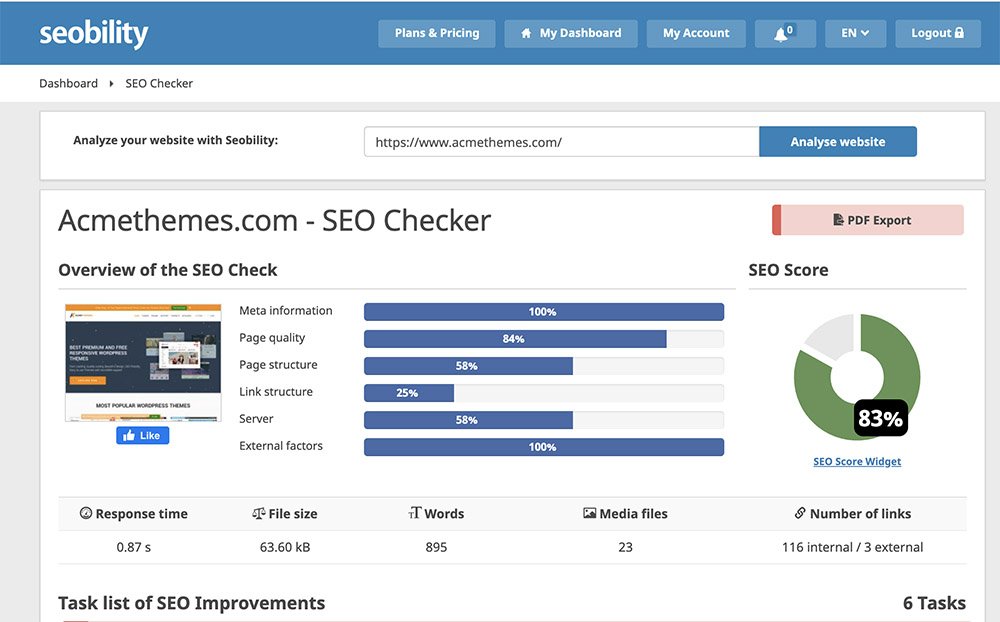Click the Link structure 25% progress bar
1000x622 pixels.
(543, 393)
